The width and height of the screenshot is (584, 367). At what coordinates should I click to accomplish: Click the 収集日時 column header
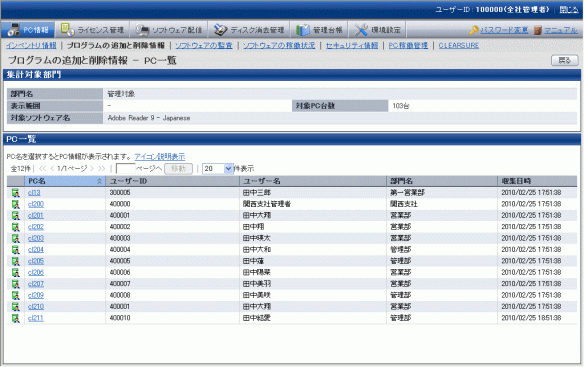pyautogui.click(x=537, y=181)
